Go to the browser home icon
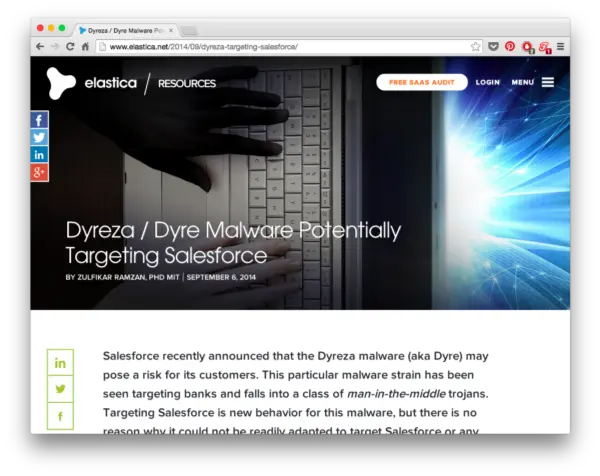Screen dimensions: 600x476 85,47
